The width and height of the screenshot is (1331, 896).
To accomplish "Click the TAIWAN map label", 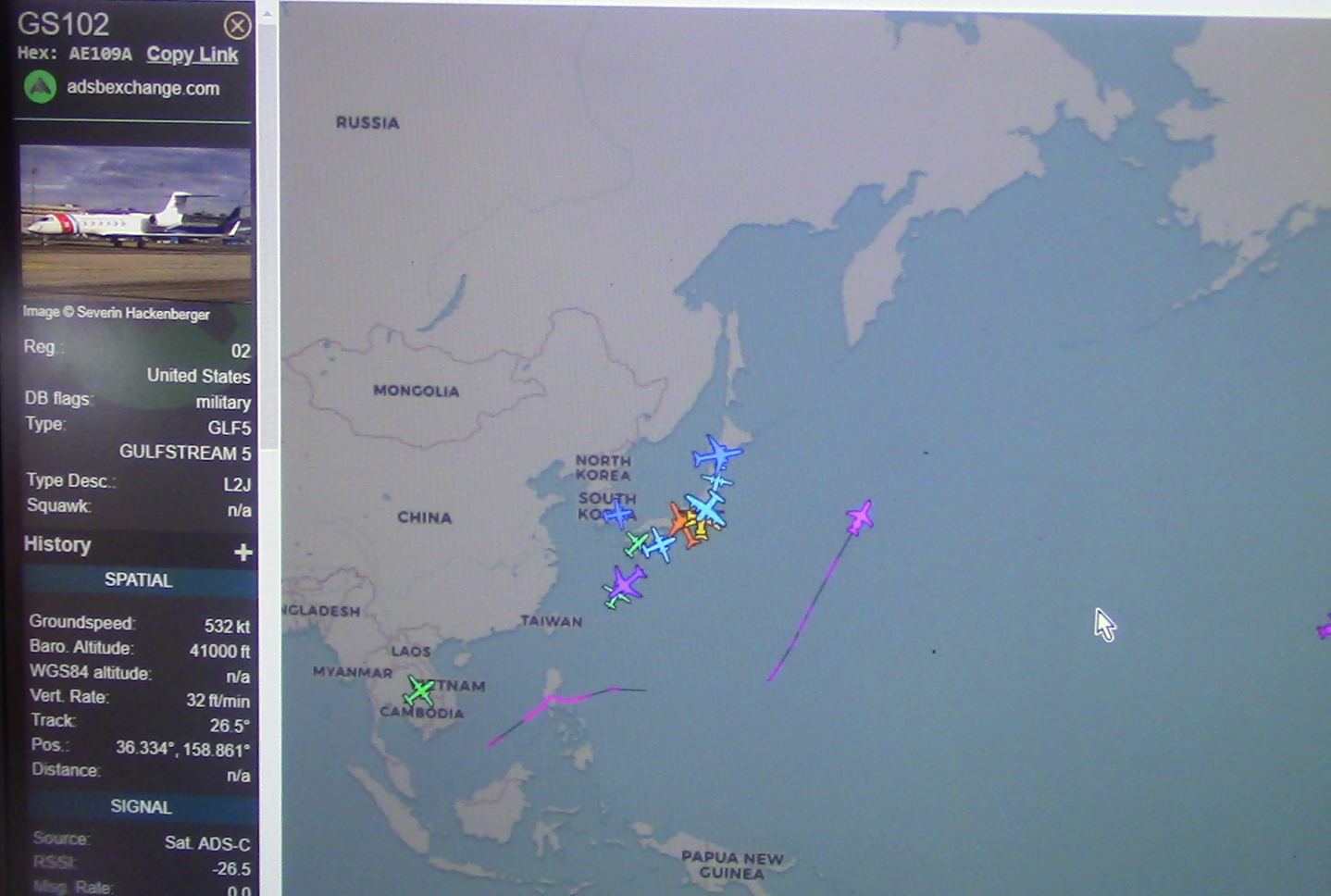I will [x=552, y=621].
